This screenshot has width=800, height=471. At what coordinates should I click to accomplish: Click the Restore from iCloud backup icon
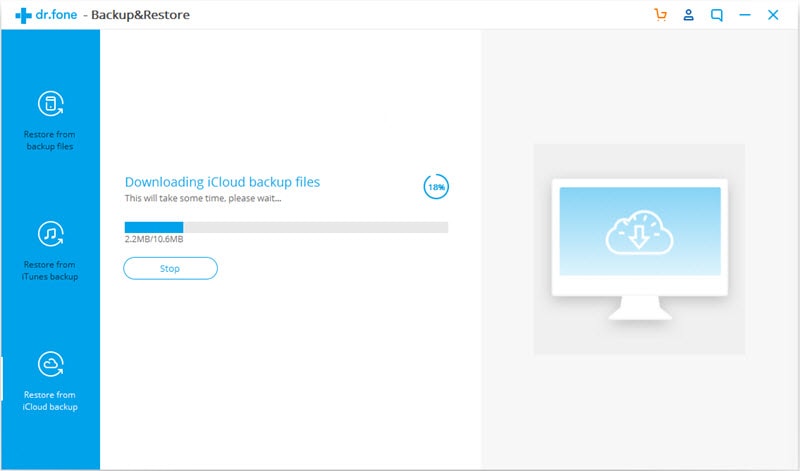(x=51, y=364)
